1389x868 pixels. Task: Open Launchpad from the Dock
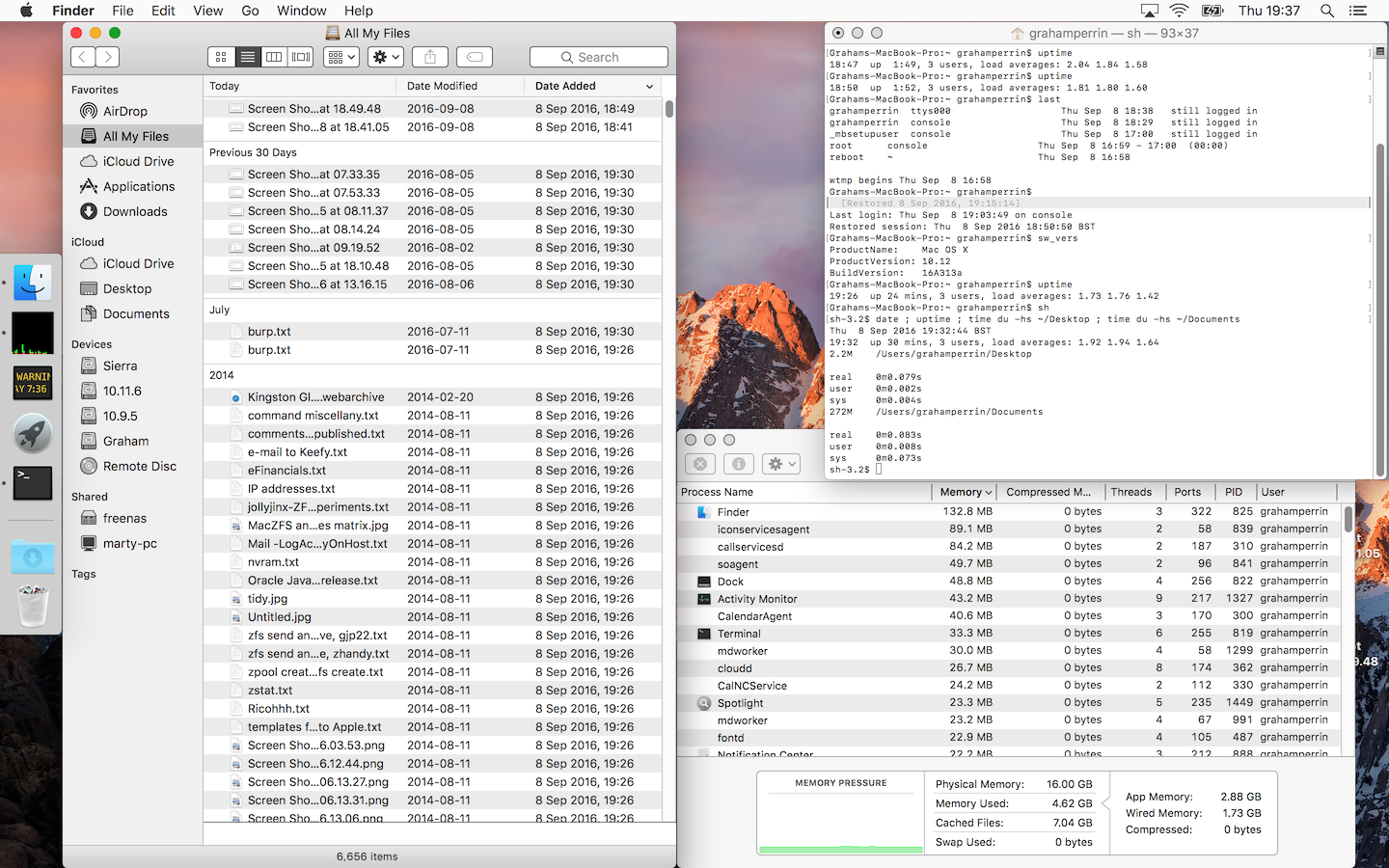coord(33,433)
